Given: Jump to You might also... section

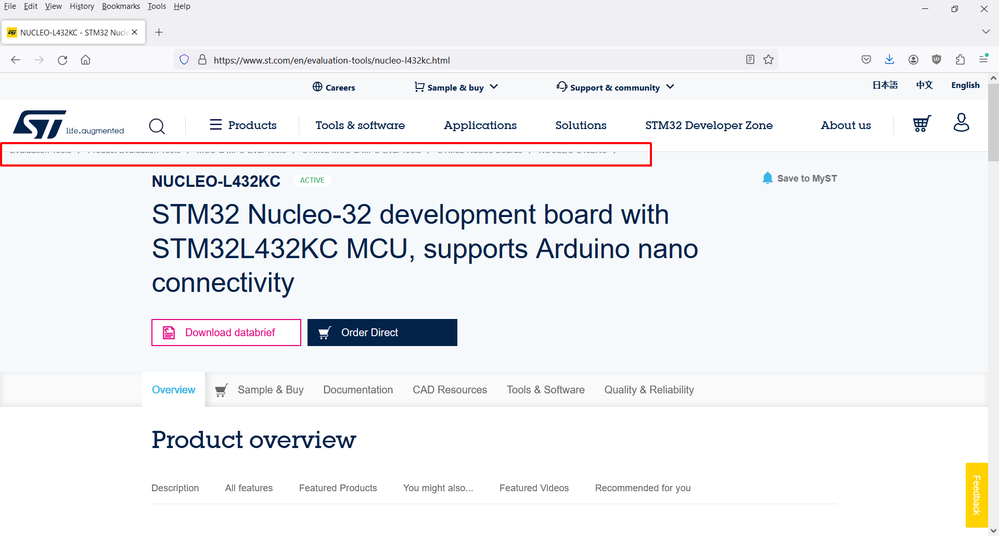Looking at the screenshot, I should click(x=438, y=488).
